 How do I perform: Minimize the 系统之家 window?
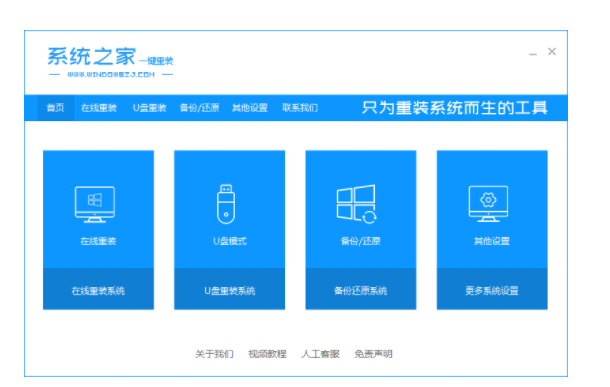click(533, 53)
